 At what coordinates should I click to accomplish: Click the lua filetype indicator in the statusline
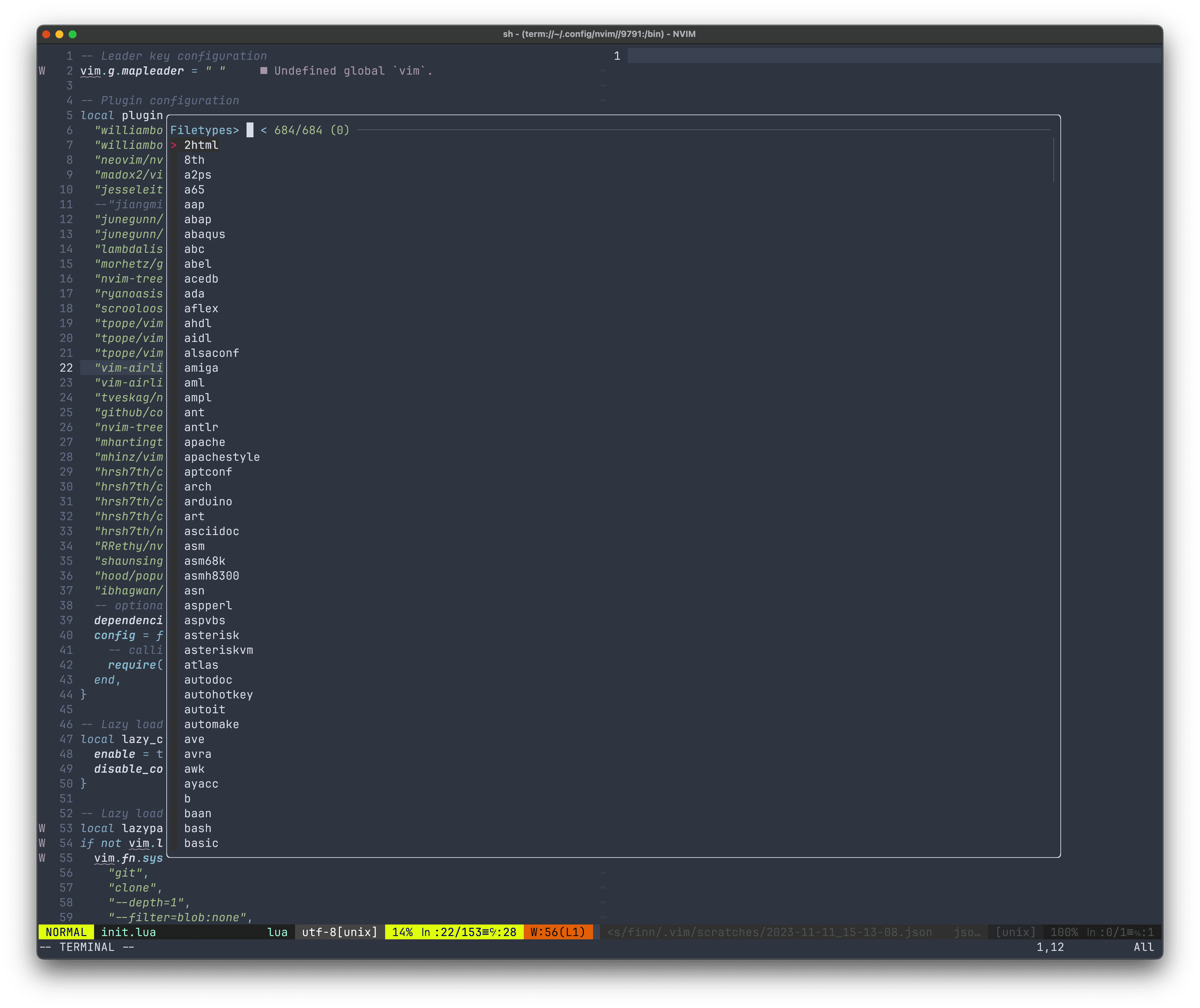278,932
